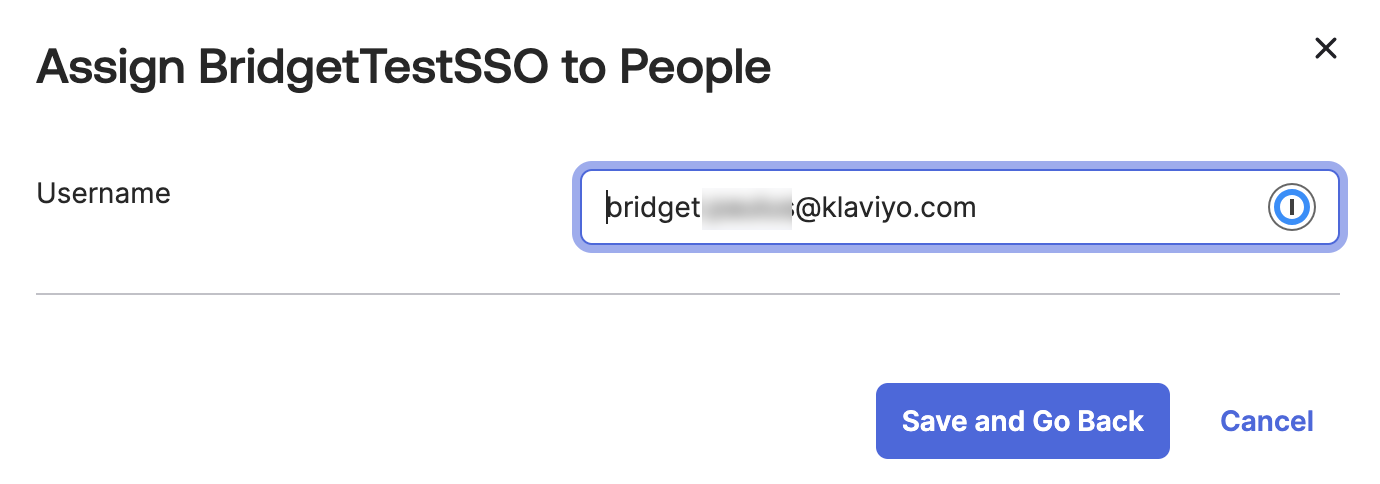Focus the Username input field
1380x484 pixels.
click(1100, 208)
